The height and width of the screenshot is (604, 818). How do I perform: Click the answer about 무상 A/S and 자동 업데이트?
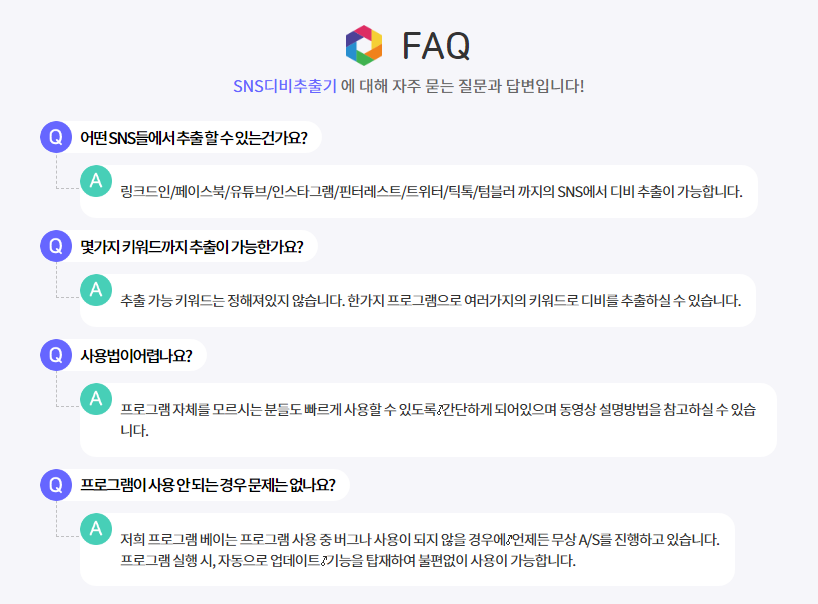418,549
